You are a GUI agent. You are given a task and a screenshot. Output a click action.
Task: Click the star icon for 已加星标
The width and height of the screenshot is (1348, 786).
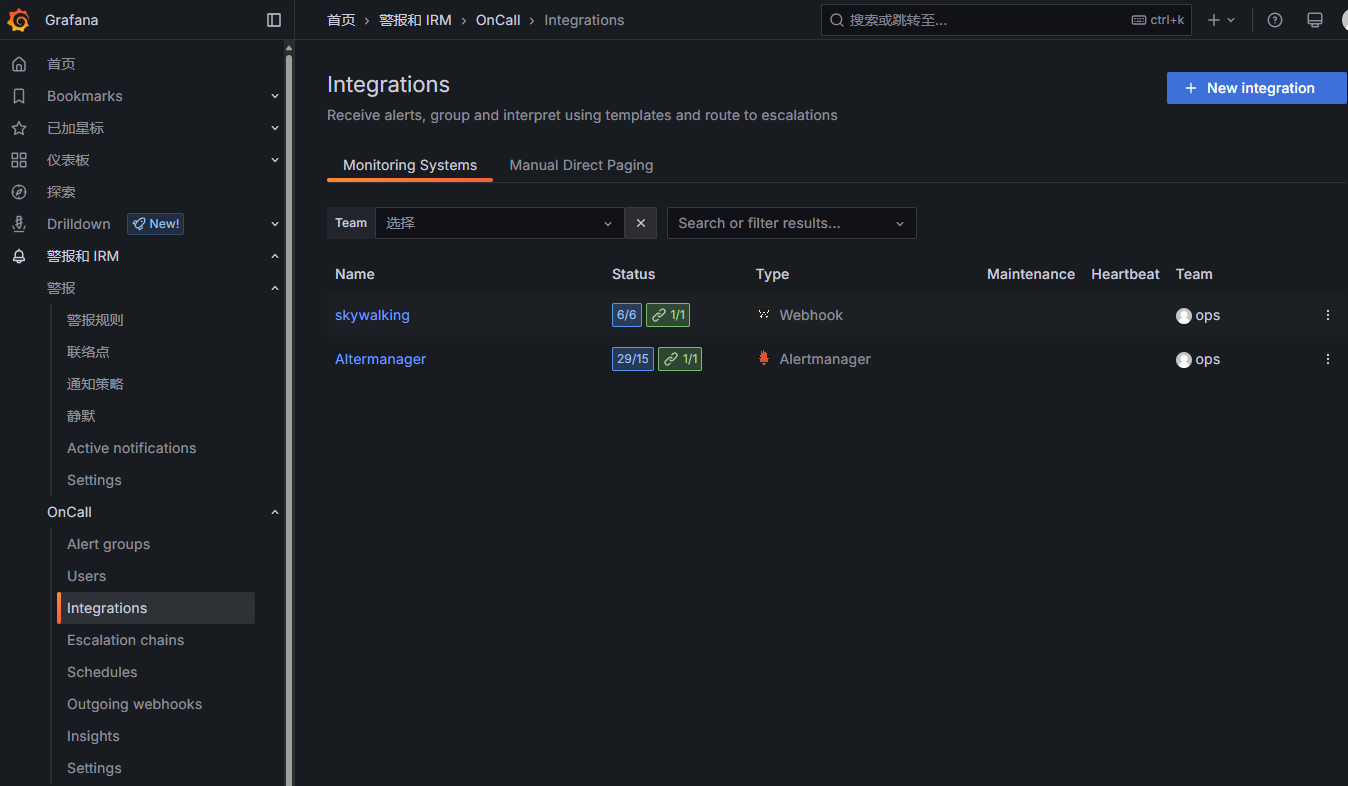[19, 128]
